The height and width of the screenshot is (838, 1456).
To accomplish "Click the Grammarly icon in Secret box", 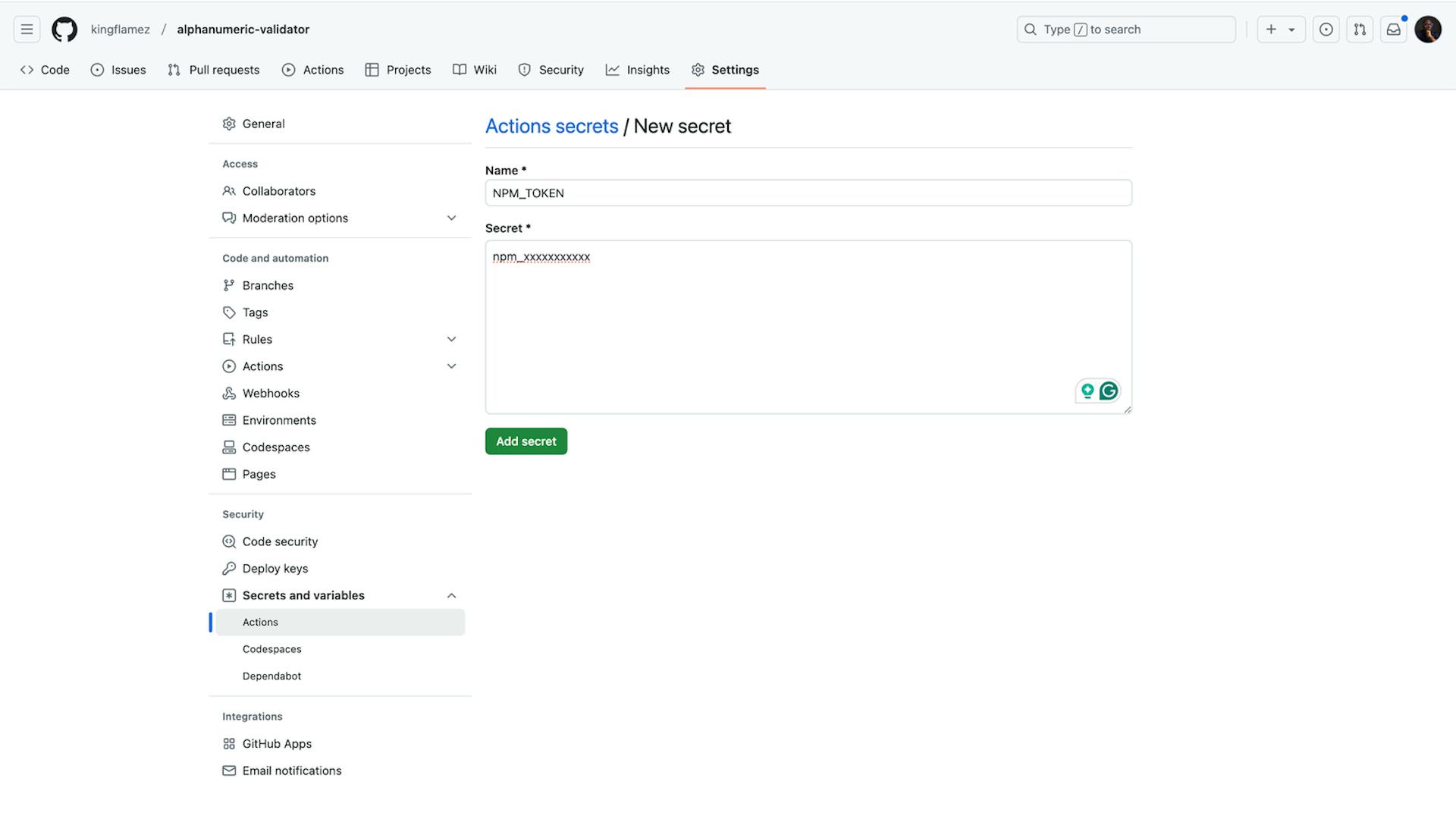I will [x=1109, y=391].
